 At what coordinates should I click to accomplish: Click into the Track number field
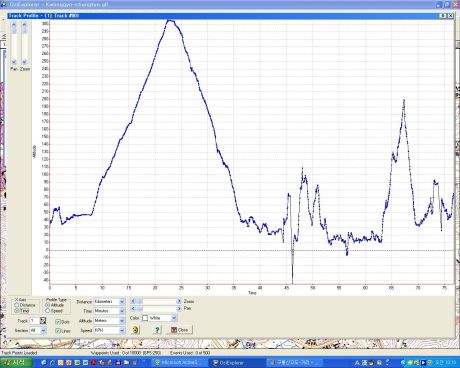pos(34,321)
